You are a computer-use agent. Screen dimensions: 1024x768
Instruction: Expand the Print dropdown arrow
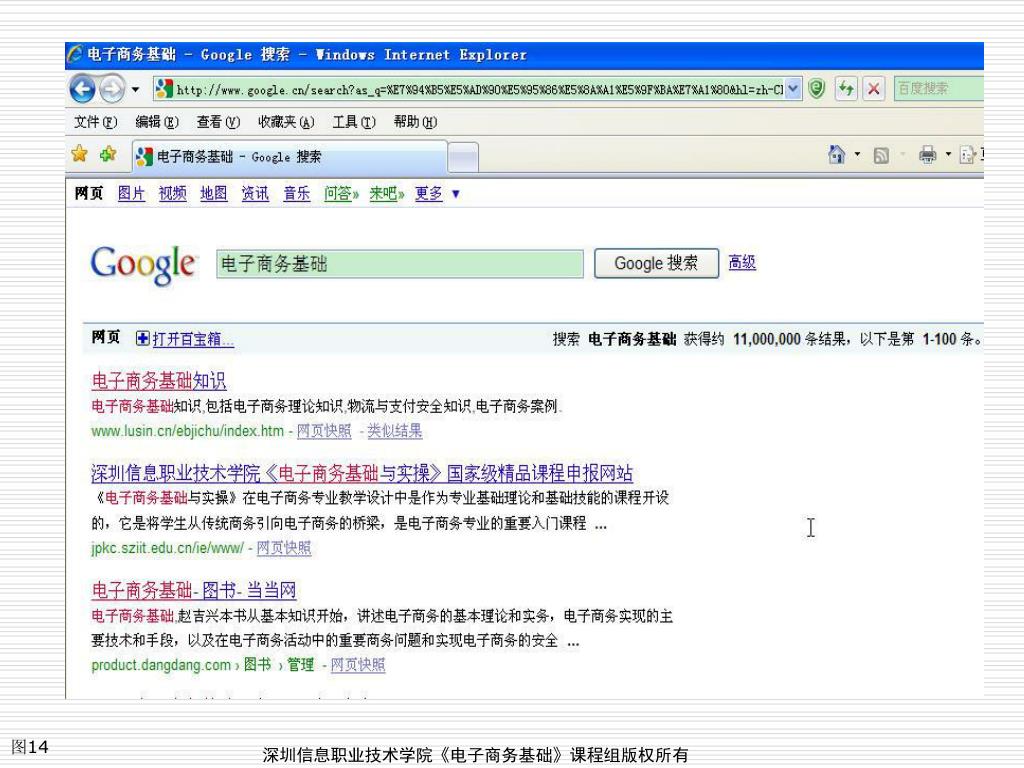(948, 154)
